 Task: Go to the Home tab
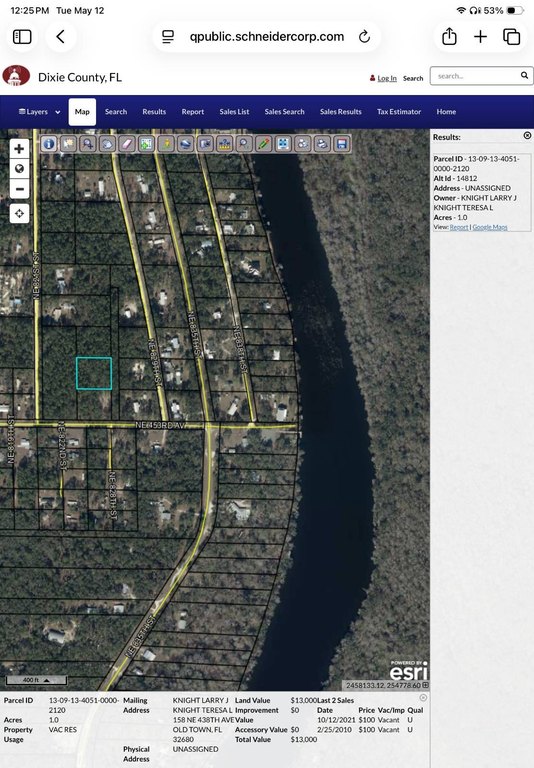coord(446,112)
